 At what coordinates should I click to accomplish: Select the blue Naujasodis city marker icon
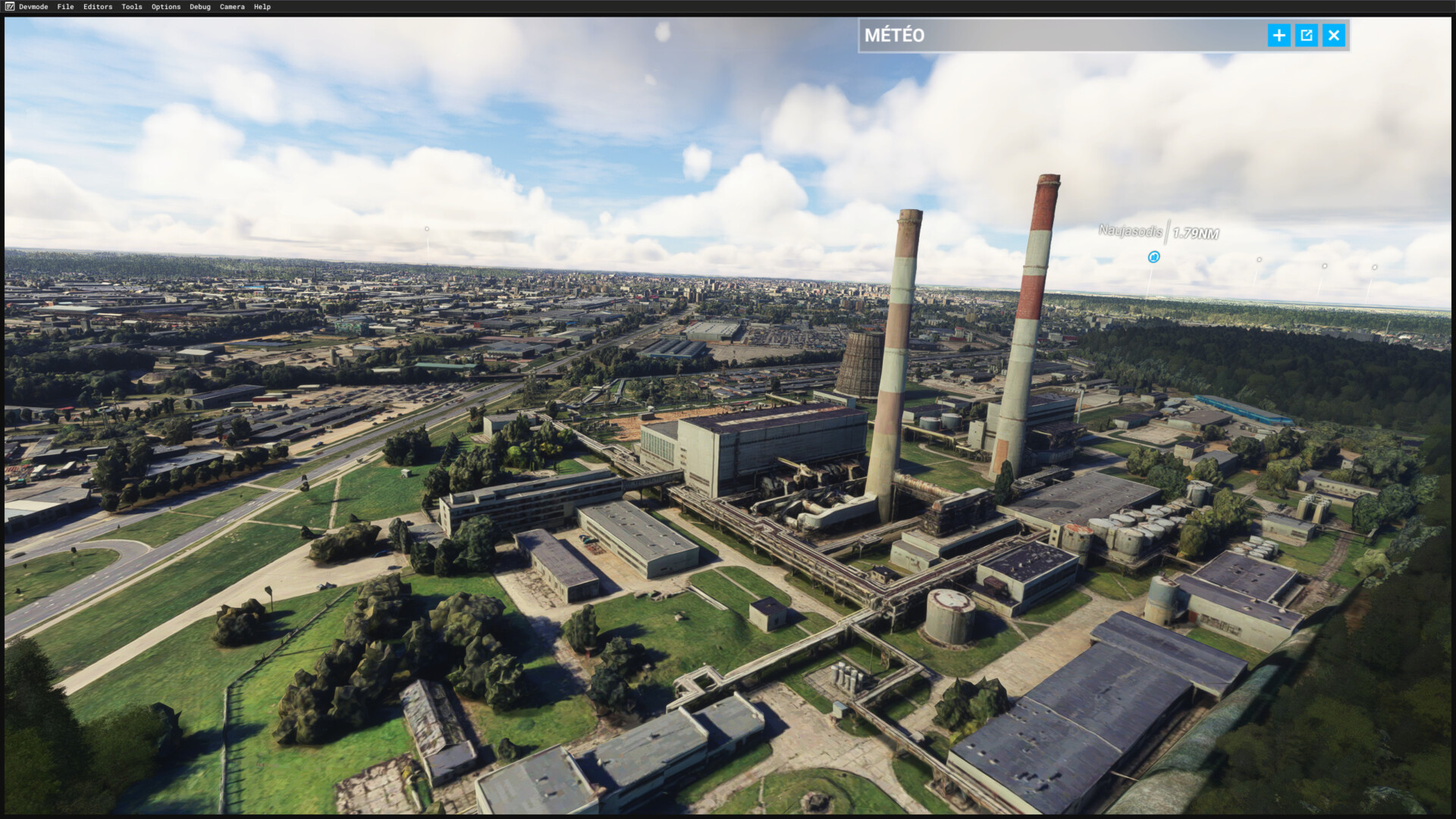(x=1153, y=257)
